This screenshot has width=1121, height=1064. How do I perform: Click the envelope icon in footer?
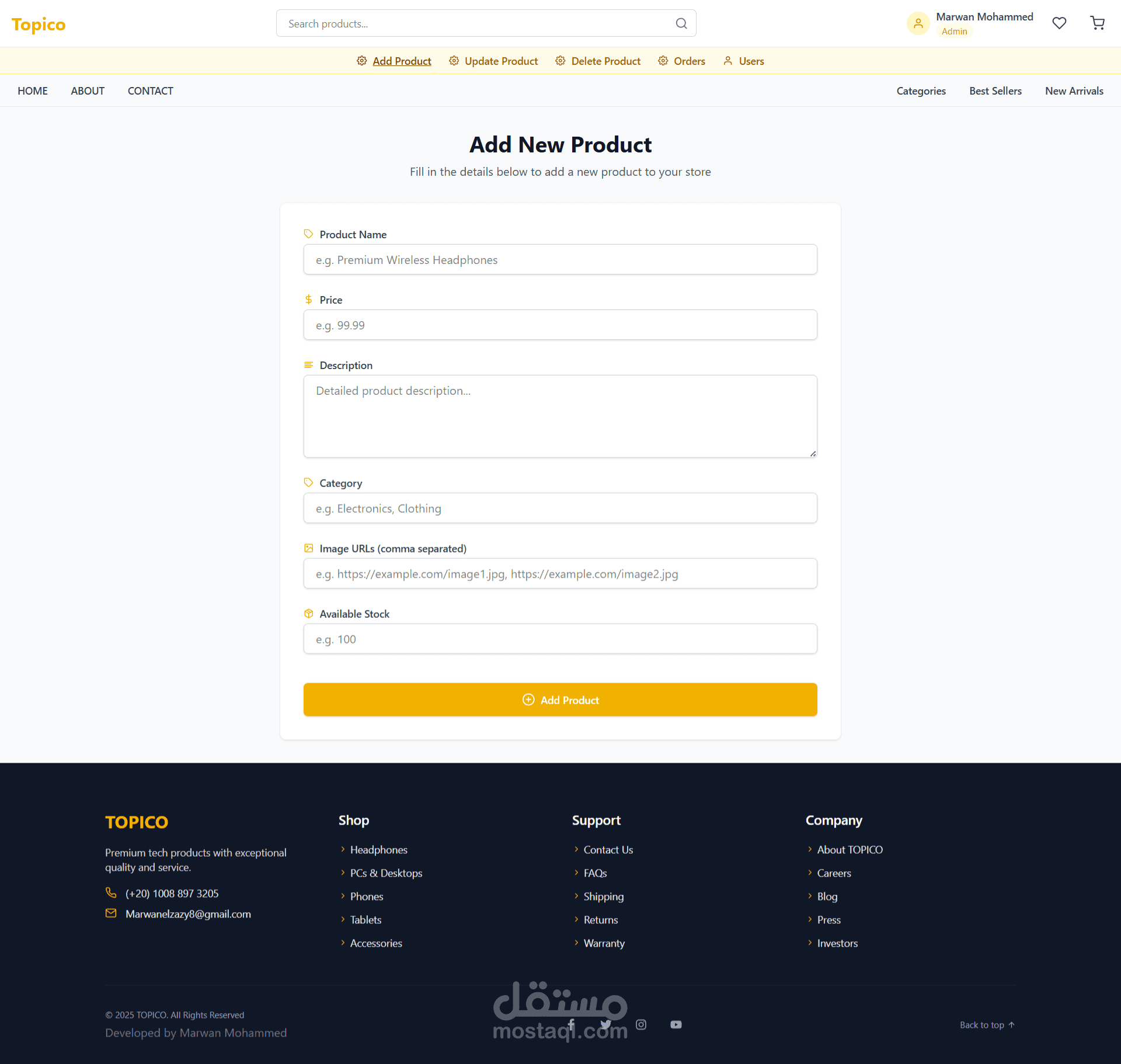111,913
